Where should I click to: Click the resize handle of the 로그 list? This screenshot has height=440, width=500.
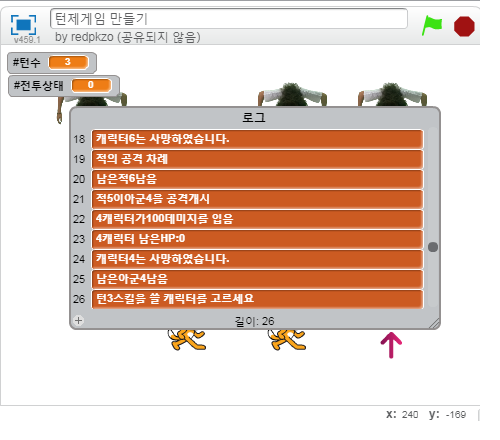click(434, 323)
